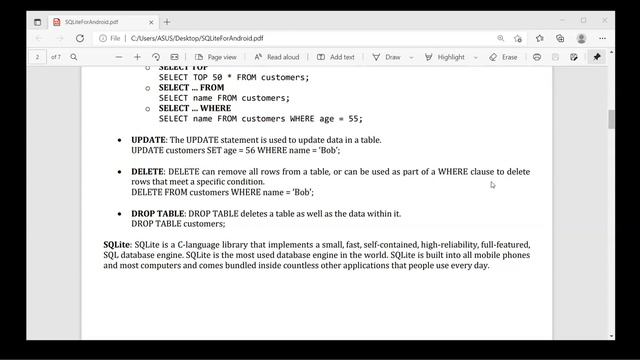
Task: Open browser zoom magnifier in address bar
Action: point(500,38)
